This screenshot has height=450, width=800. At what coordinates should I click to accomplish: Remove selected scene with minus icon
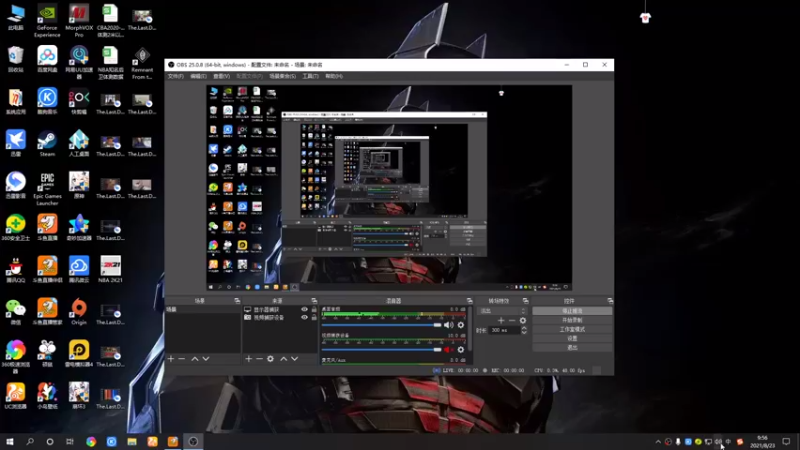click(182, 359)
